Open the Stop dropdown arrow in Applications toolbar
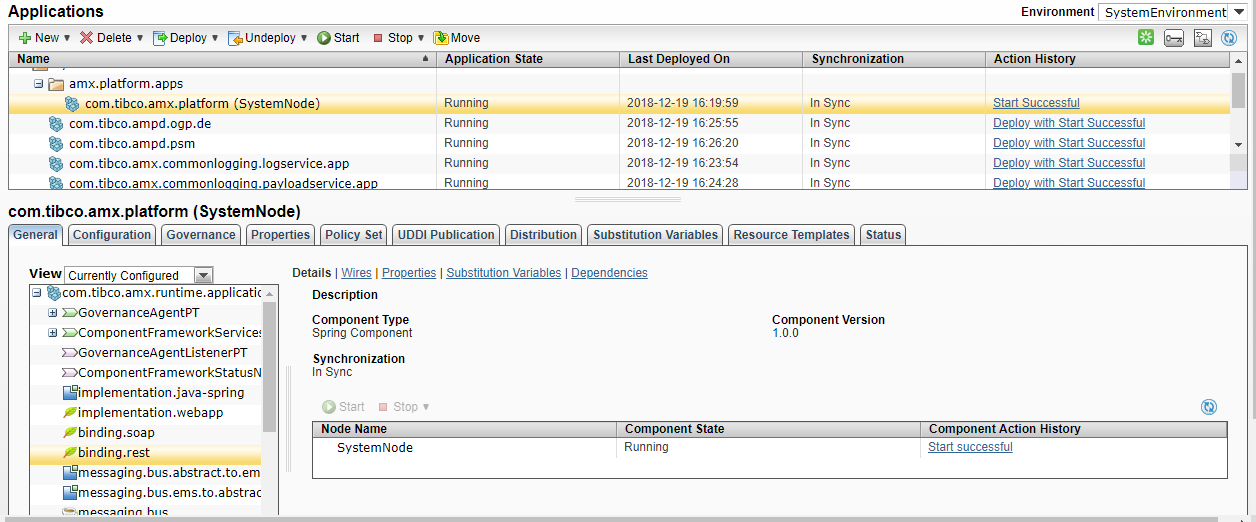The width and height of the screenshot is (1256, 522). click(421, 38)
